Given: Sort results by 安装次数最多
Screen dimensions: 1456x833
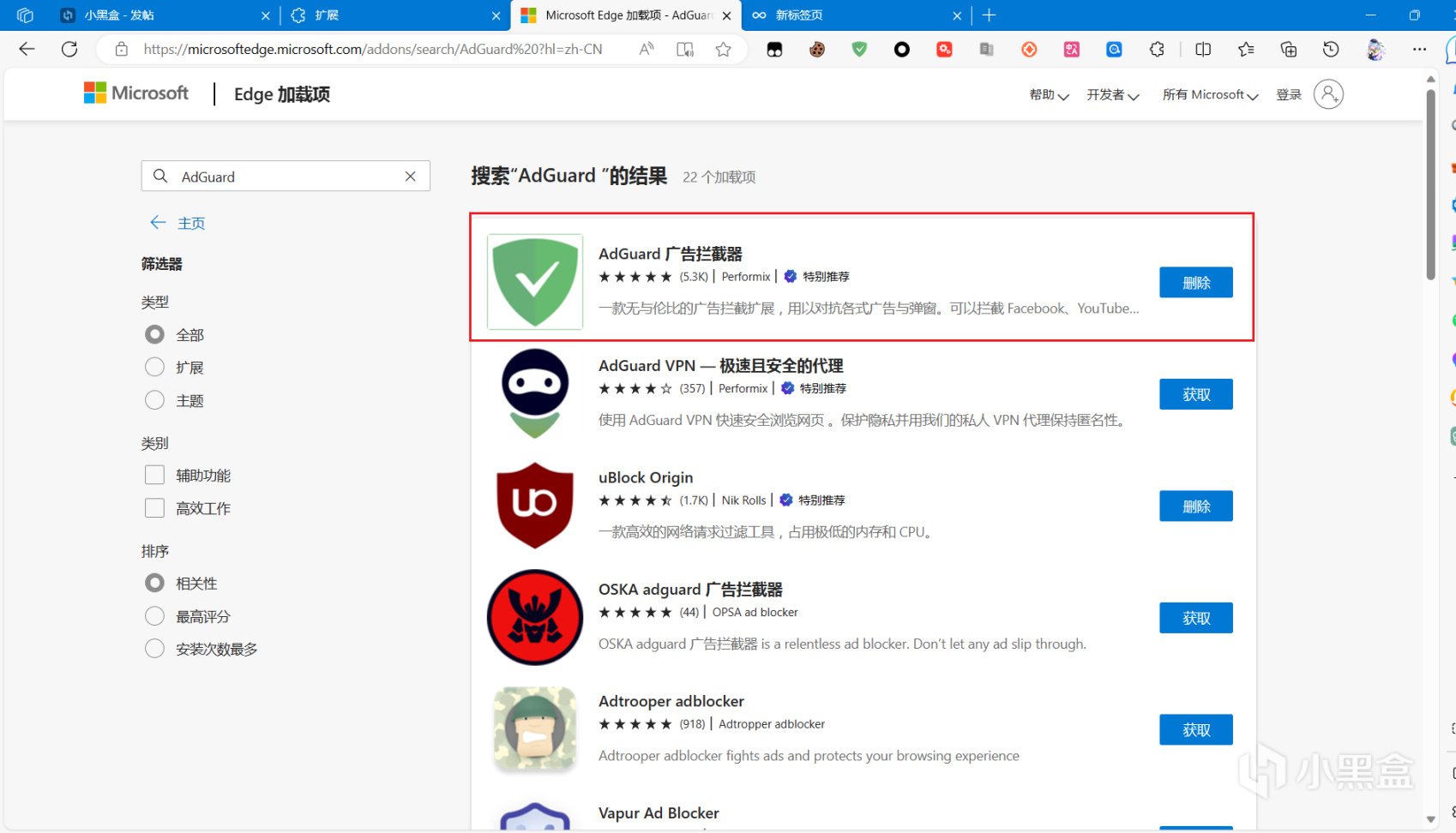Looking at the screenshot, I should pyautogui.click(x=154, y=649).
